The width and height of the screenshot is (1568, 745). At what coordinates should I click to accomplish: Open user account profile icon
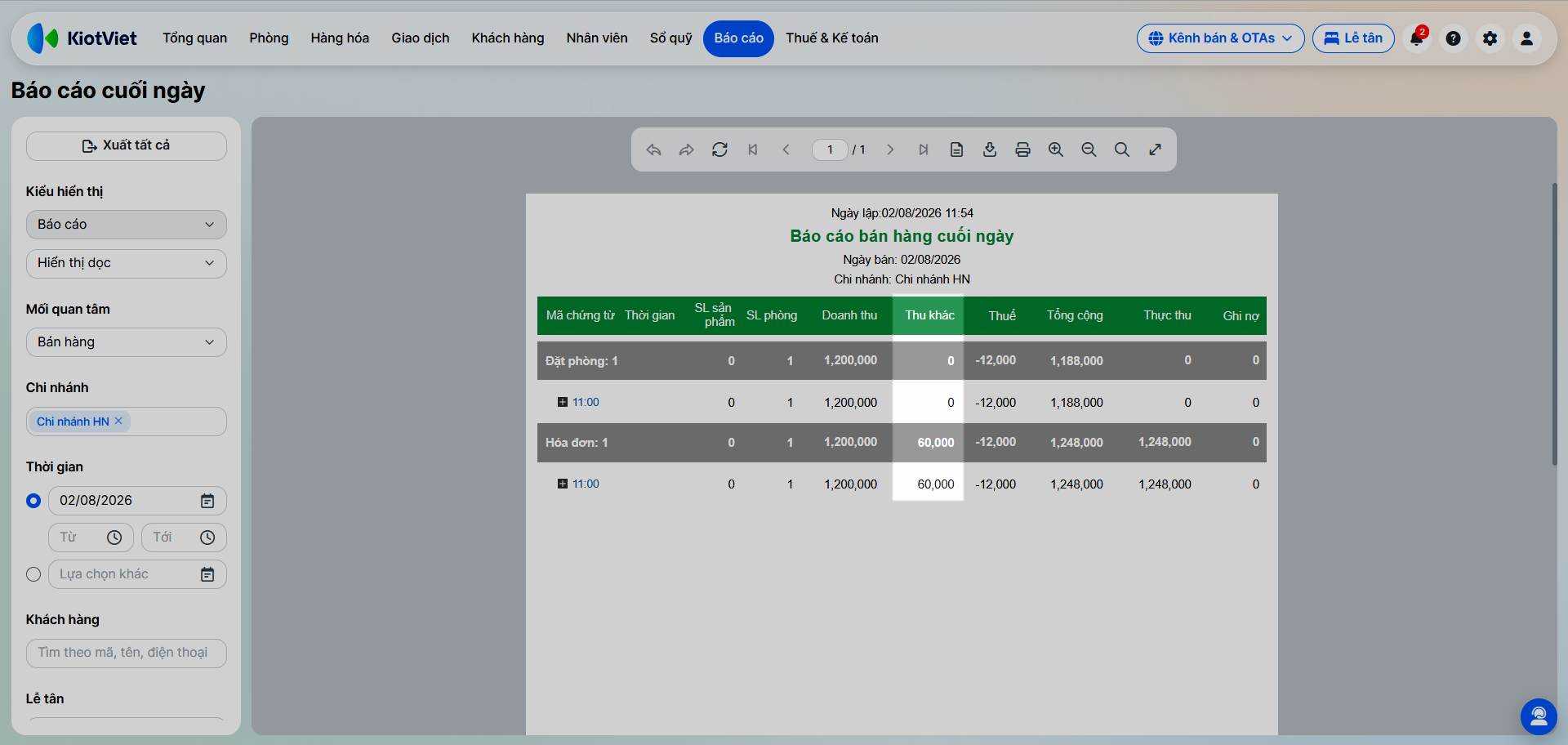pyautogui.click(x=1526, y=38)
